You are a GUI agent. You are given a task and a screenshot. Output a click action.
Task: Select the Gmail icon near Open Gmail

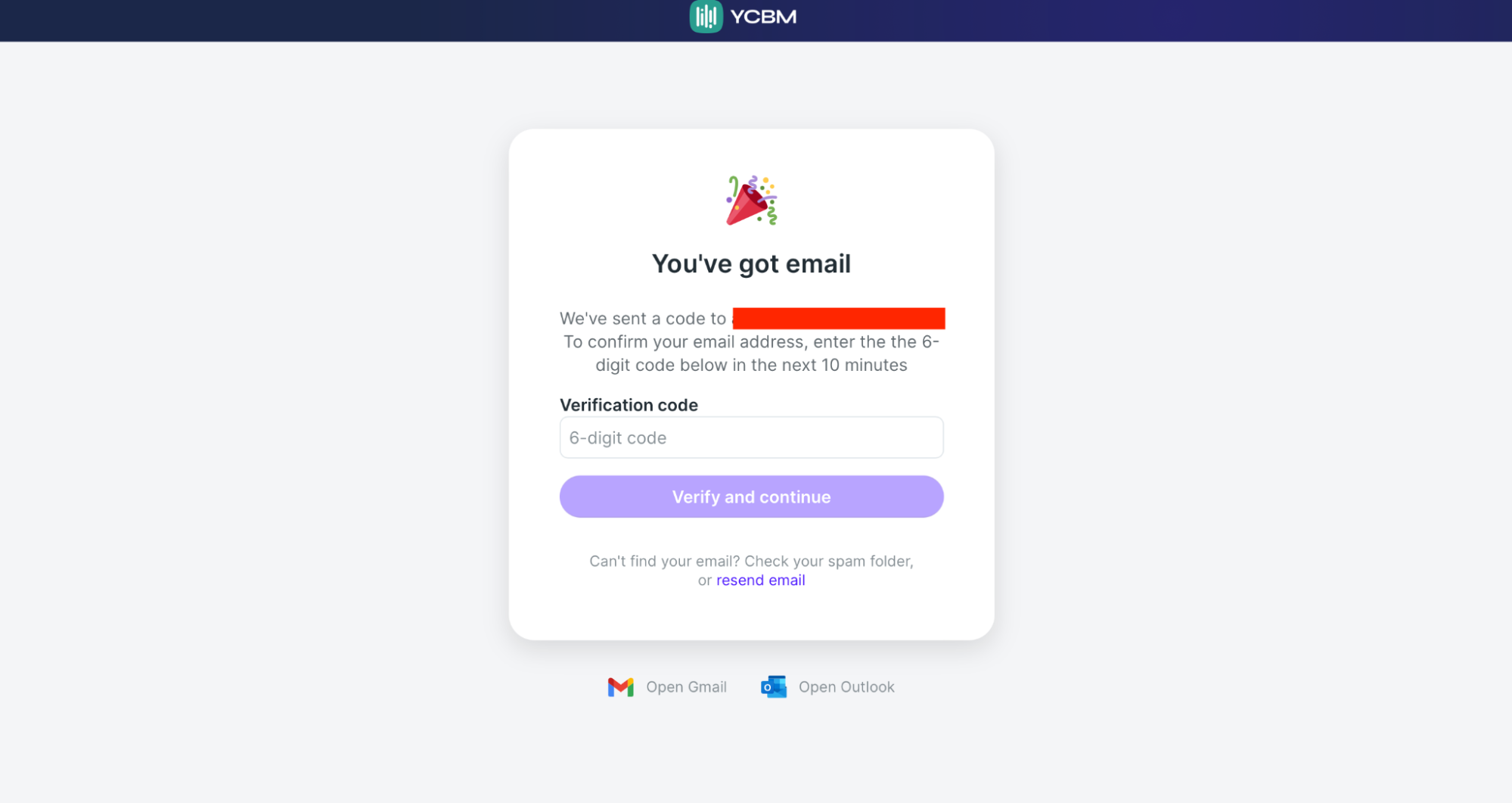tap(620, 686)
